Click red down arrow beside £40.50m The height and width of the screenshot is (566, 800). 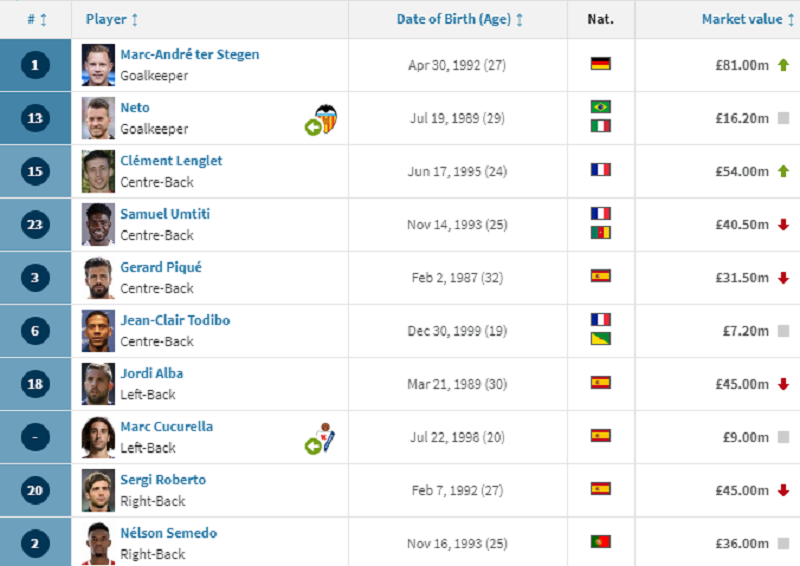(x=783, y=224)
